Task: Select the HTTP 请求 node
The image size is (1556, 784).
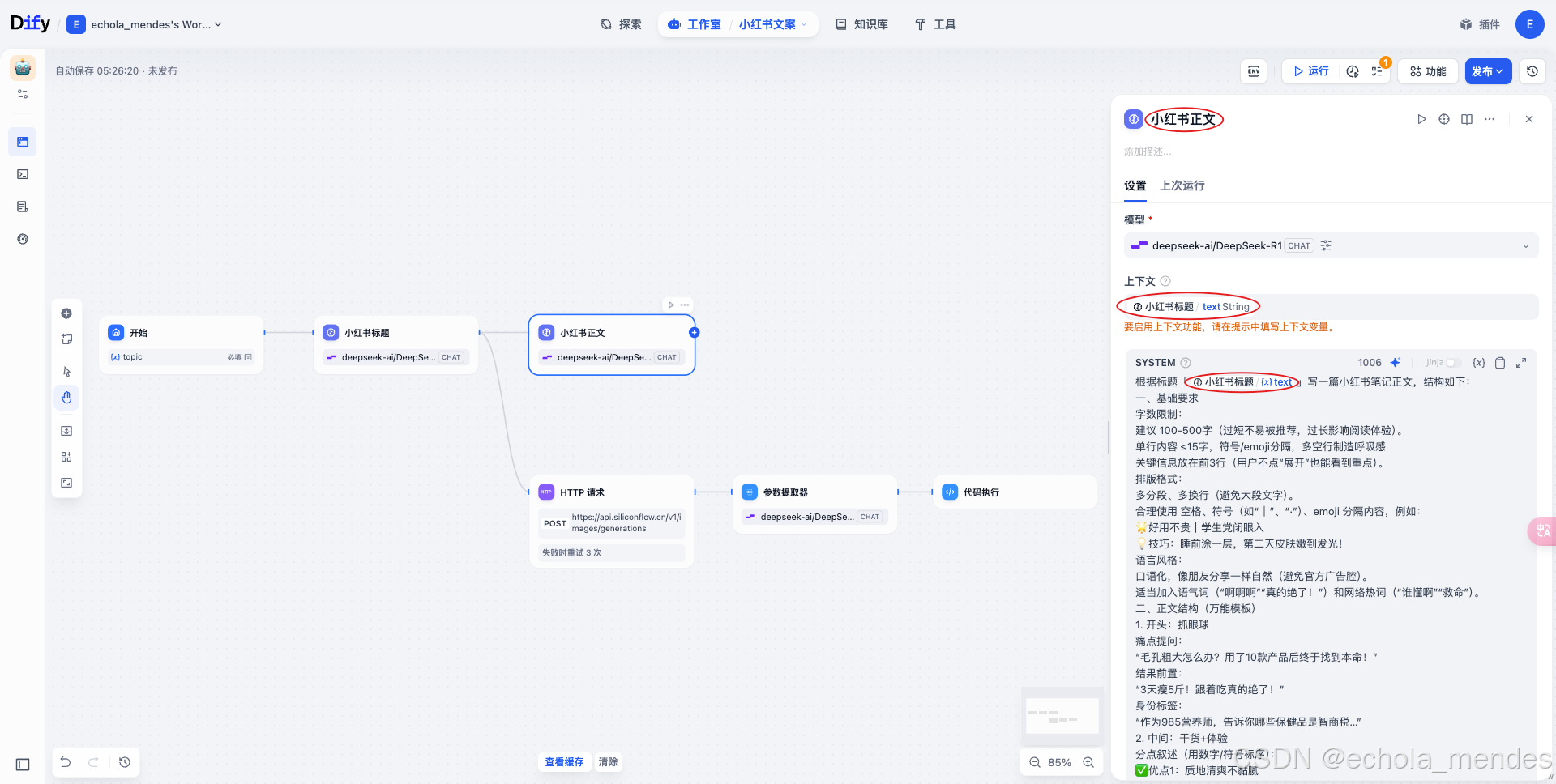Action: (x=612, y=521)
